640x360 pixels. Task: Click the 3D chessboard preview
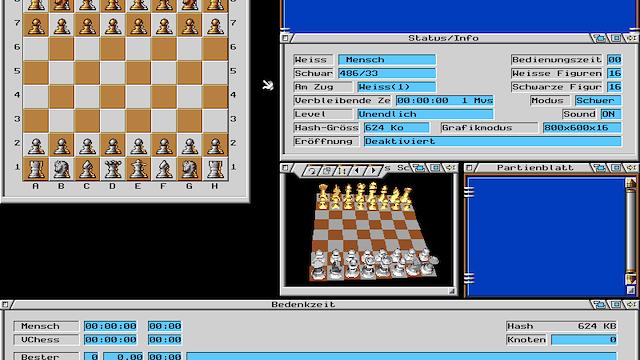369,231
